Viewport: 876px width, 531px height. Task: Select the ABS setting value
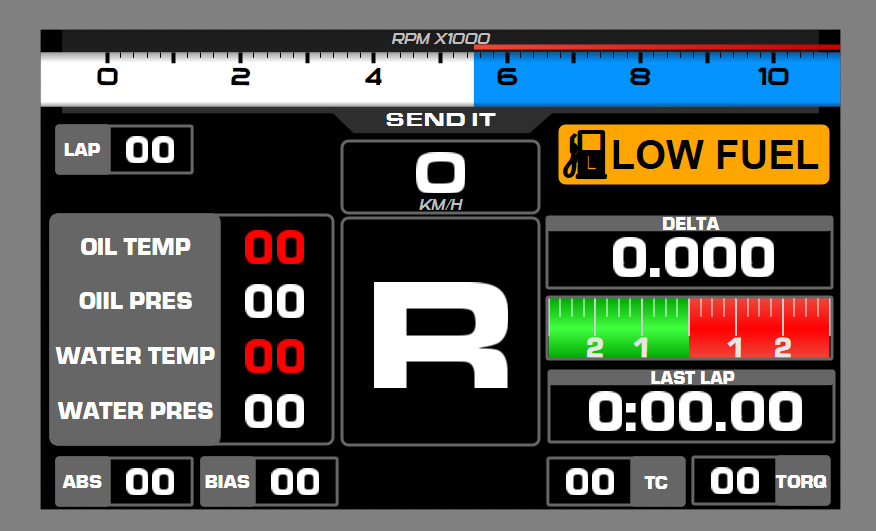coord(150,482)
